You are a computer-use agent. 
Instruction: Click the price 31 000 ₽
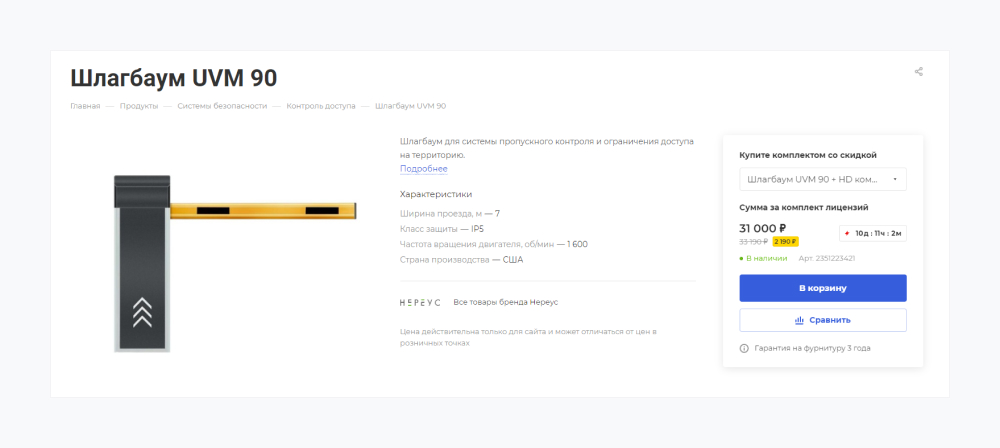(762, 228)
